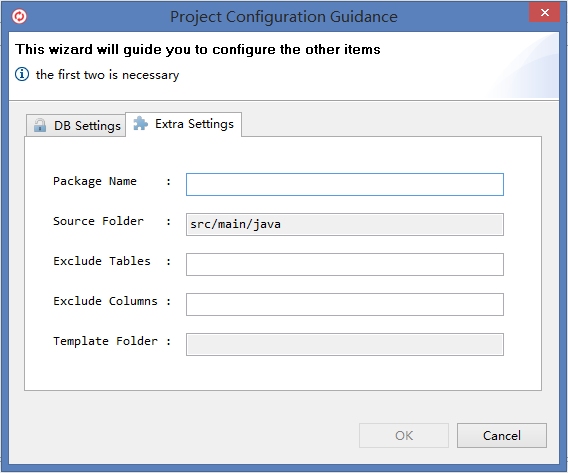The height and width of the screenshot is (473, 568).
Task: Select the Extra Settings tab label
Action: coord(194,124)
